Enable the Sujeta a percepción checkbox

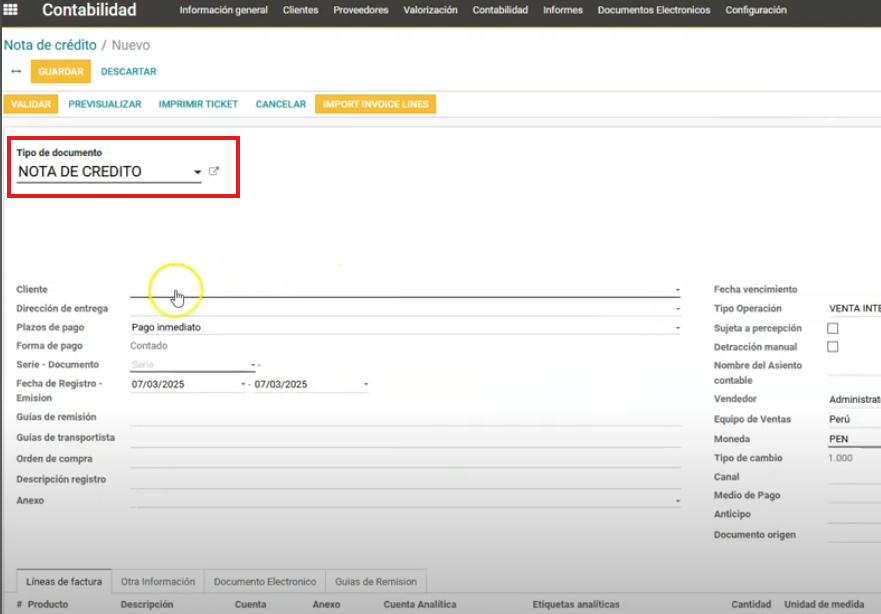point(833,328)
